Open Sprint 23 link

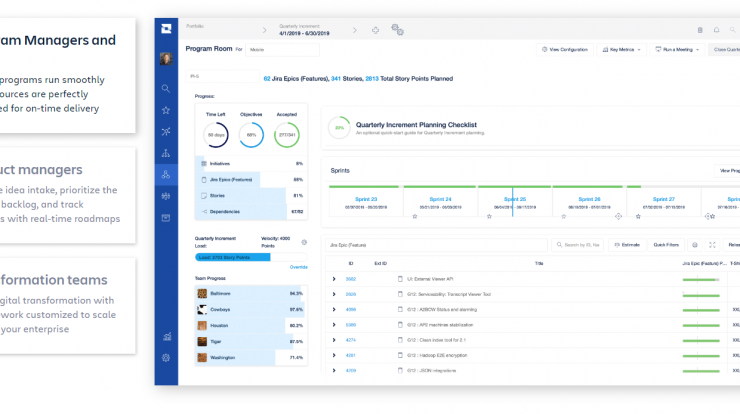(x=366, y=199)
